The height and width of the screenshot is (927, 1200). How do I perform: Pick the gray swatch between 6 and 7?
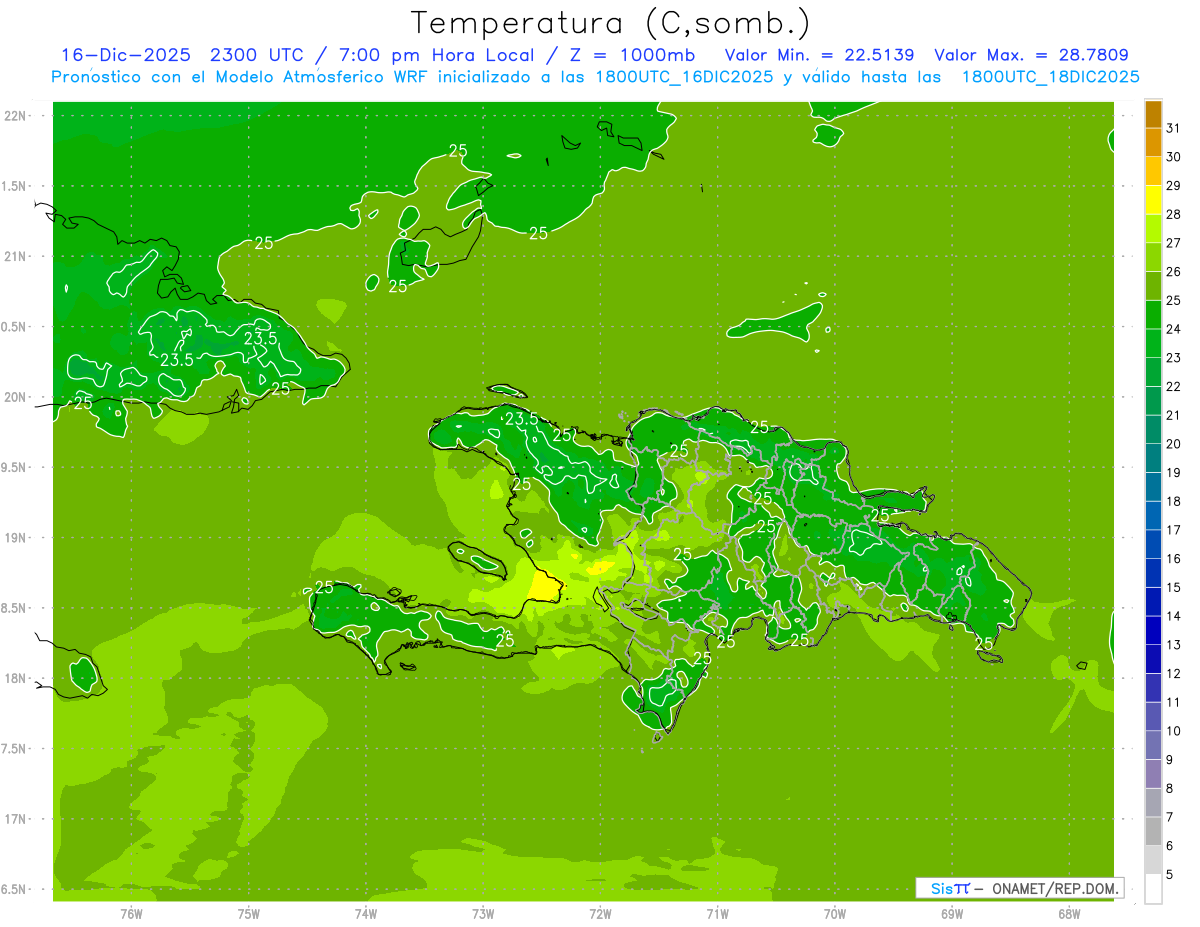pyautogui.click(x=1153, y=832)
